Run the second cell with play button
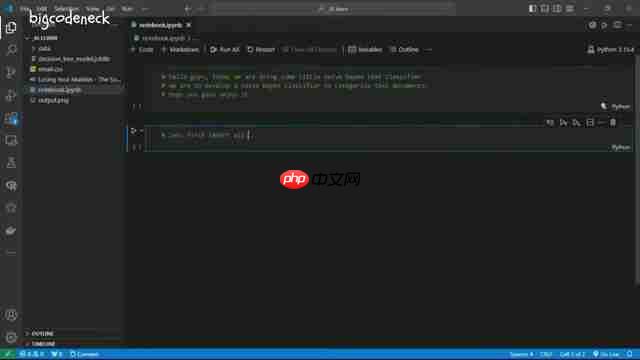 tap(133, 131)
